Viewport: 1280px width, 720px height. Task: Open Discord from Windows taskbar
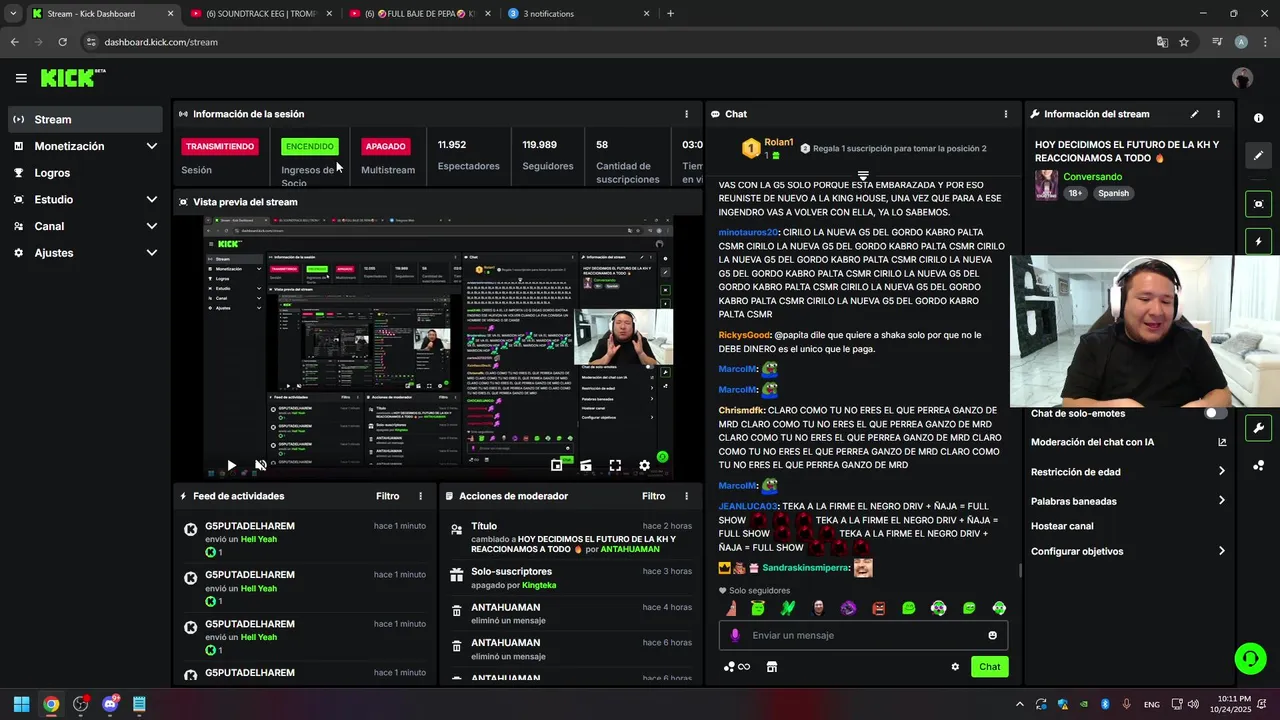click(110, 704)
